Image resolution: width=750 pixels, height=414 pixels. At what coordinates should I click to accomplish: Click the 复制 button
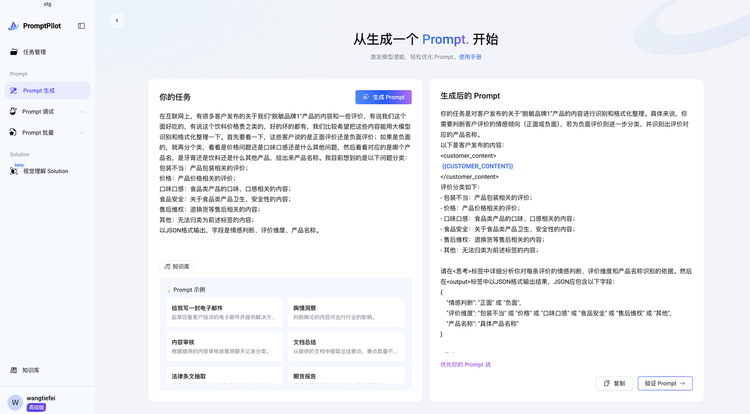click(x=614, y=383)
